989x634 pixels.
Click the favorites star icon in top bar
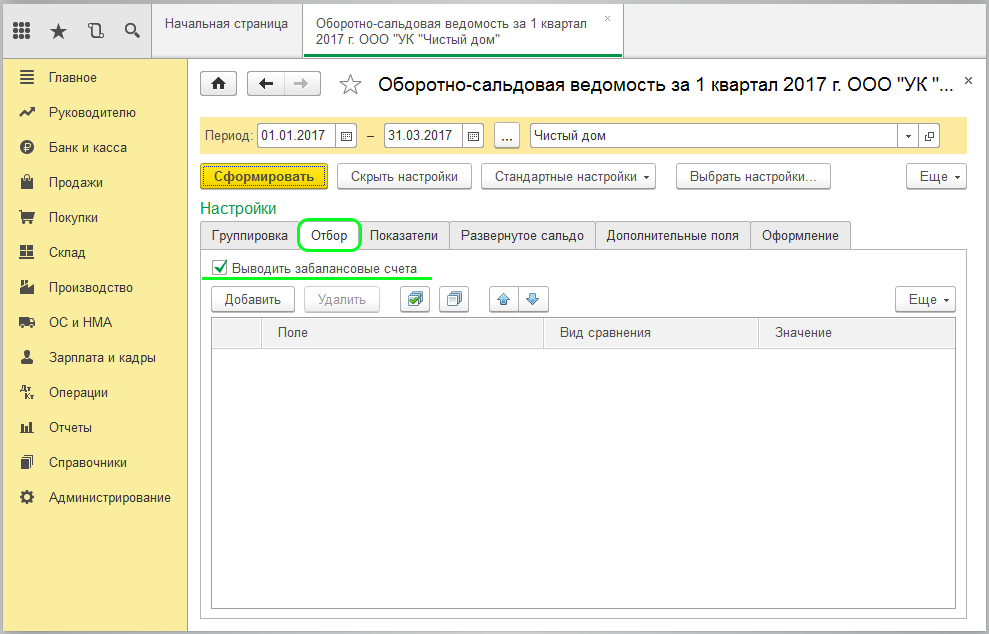[x=58, y=30]
